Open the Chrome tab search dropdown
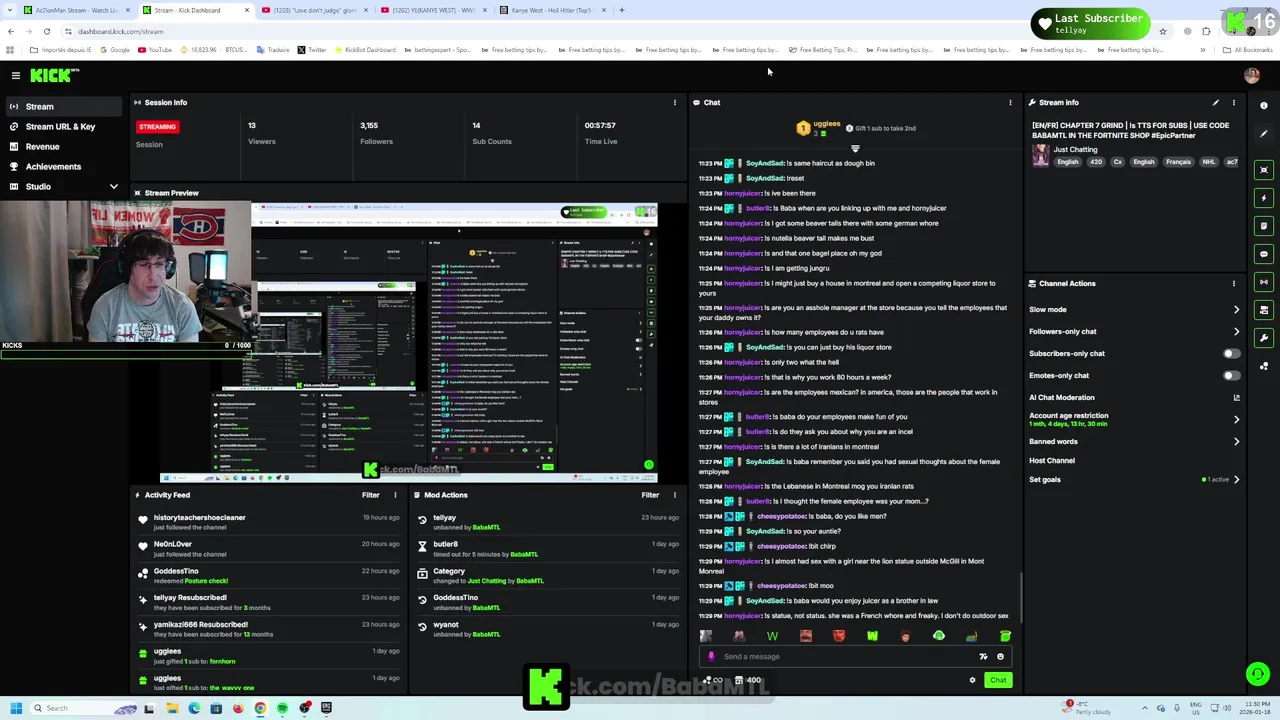The height and width of the screenshot is (720, 1280). (10, 10)
